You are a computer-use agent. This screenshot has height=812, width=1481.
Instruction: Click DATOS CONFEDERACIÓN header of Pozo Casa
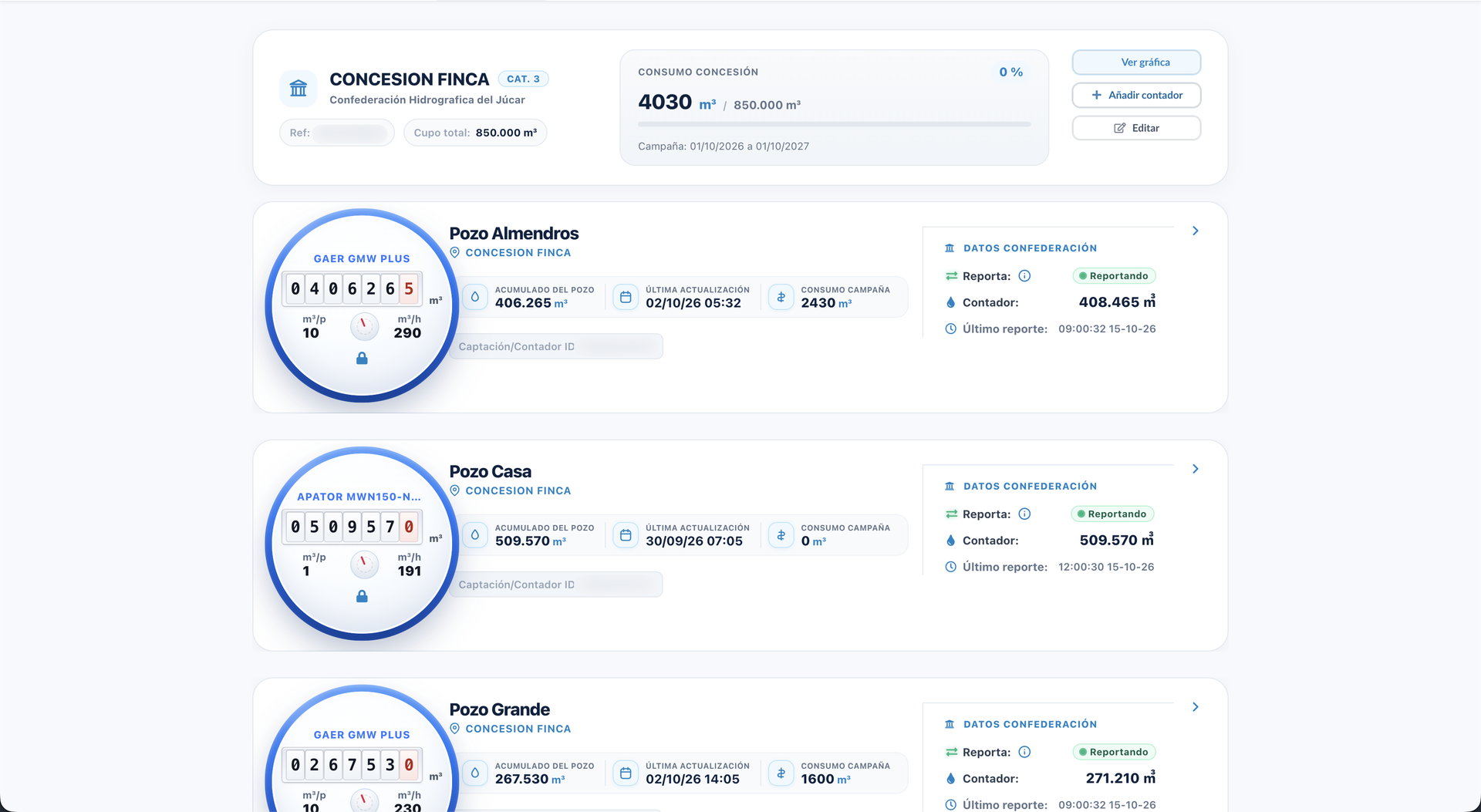tap(1030, 487)
